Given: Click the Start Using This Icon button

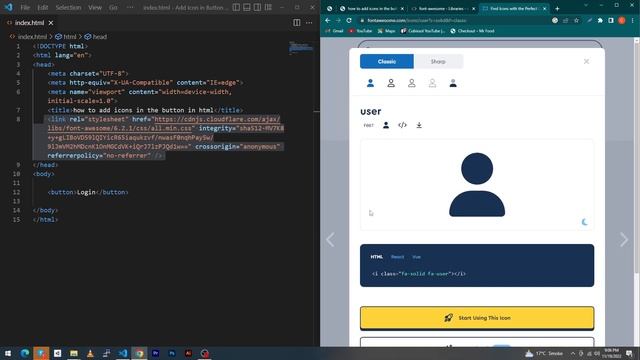Looking at the screenshot, I should click(477, 318).
